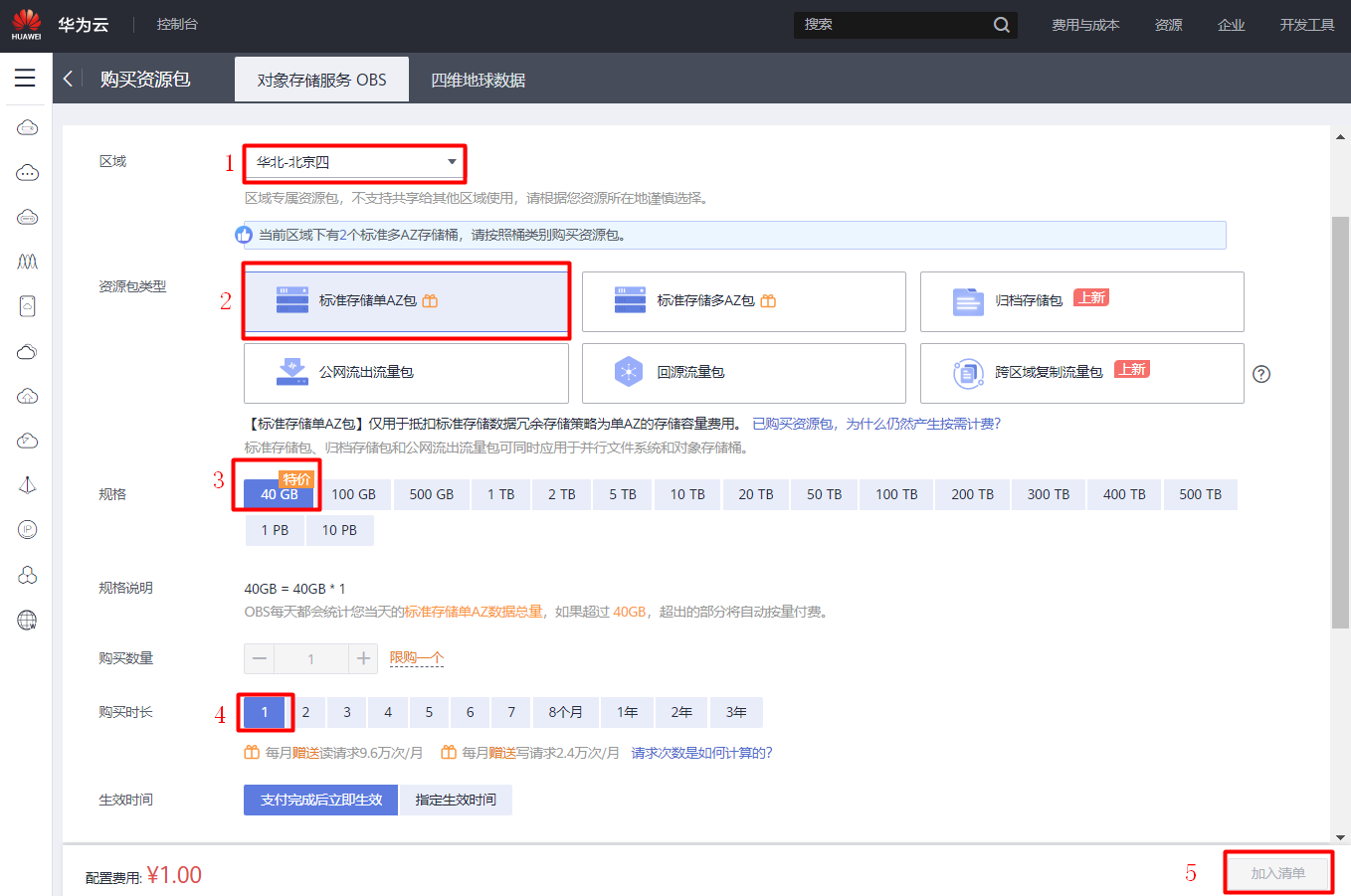
Task: Choose the 100 GB specification
Action: (x=353, y=494)
